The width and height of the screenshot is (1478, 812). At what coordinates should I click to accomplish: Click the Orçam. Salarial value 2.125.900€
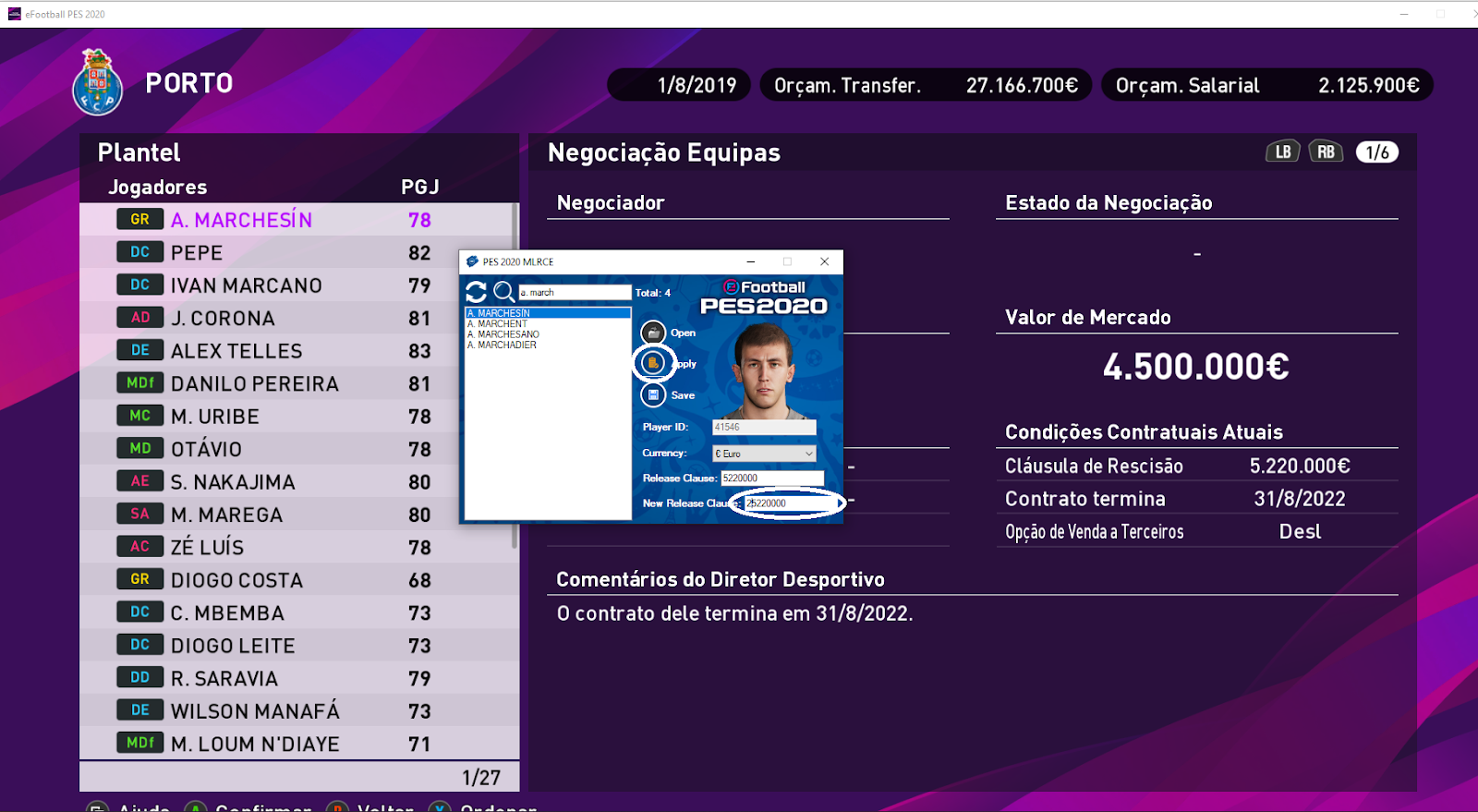(1368, 85)
